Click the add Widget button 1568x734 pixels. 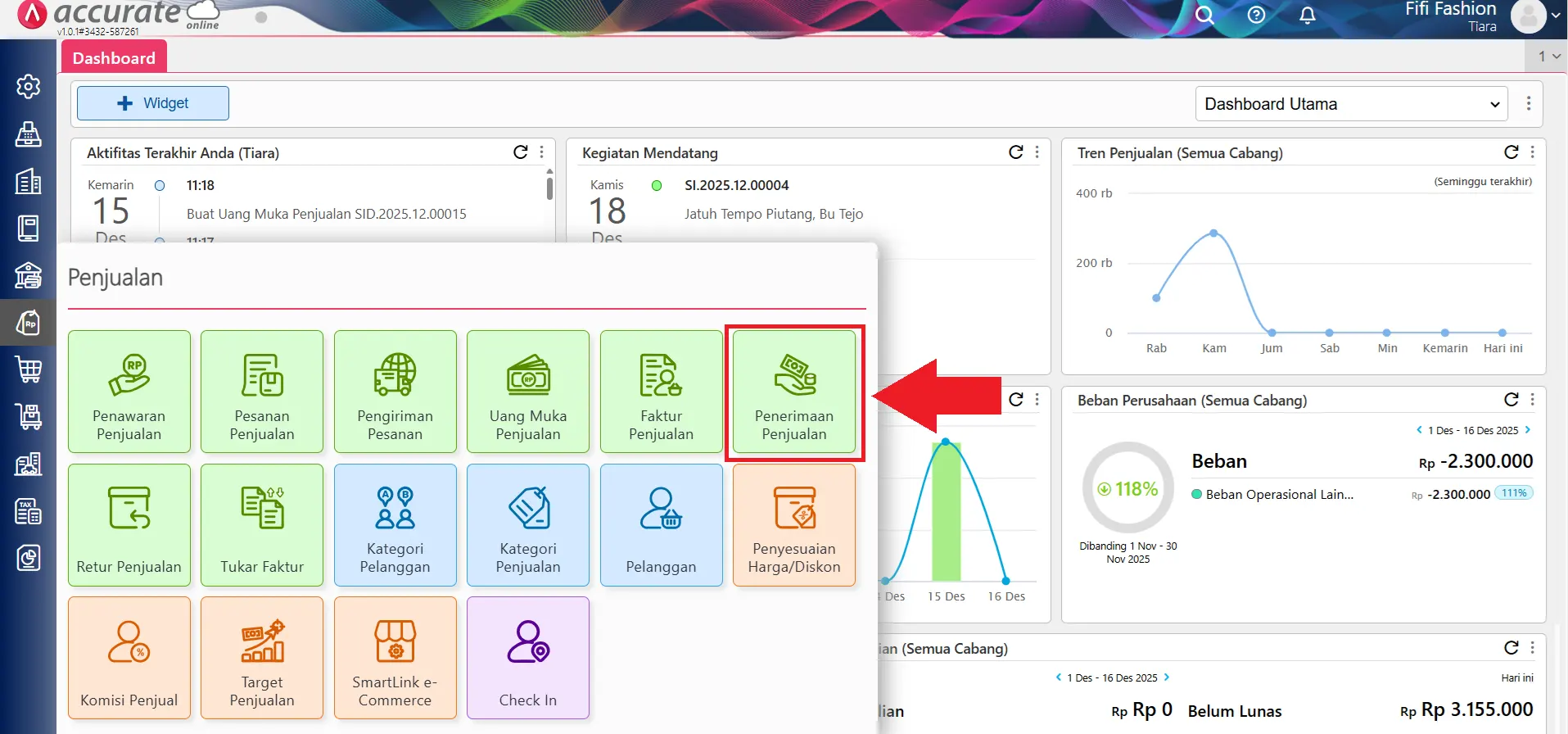tap(153, 103)
